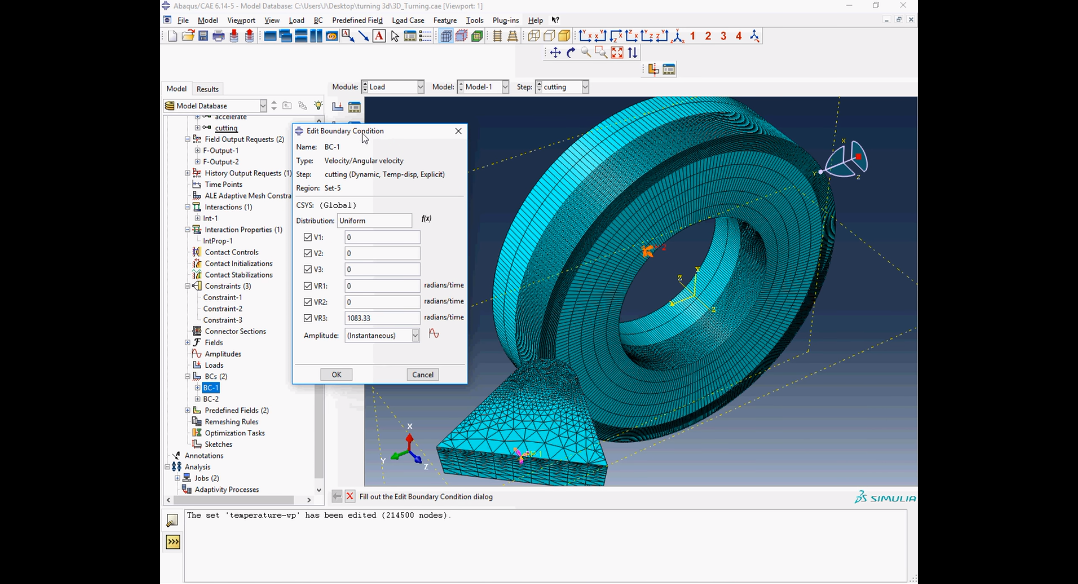Viewport: 1078px width, 584px height.
Task: Expand History Output Requests node
Action: 188,173
